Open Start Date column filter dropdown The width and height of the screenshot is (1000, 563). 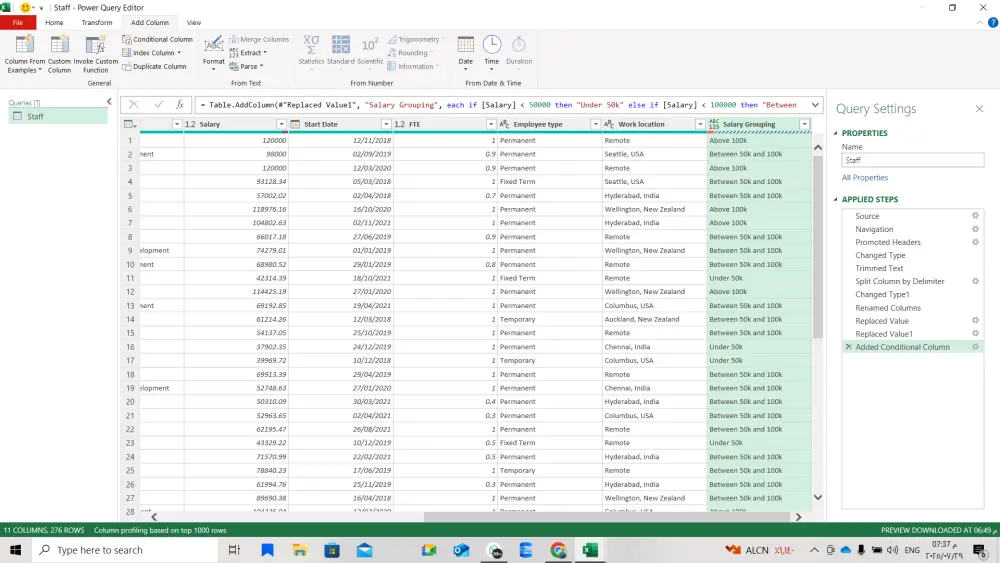pos(386,124)
